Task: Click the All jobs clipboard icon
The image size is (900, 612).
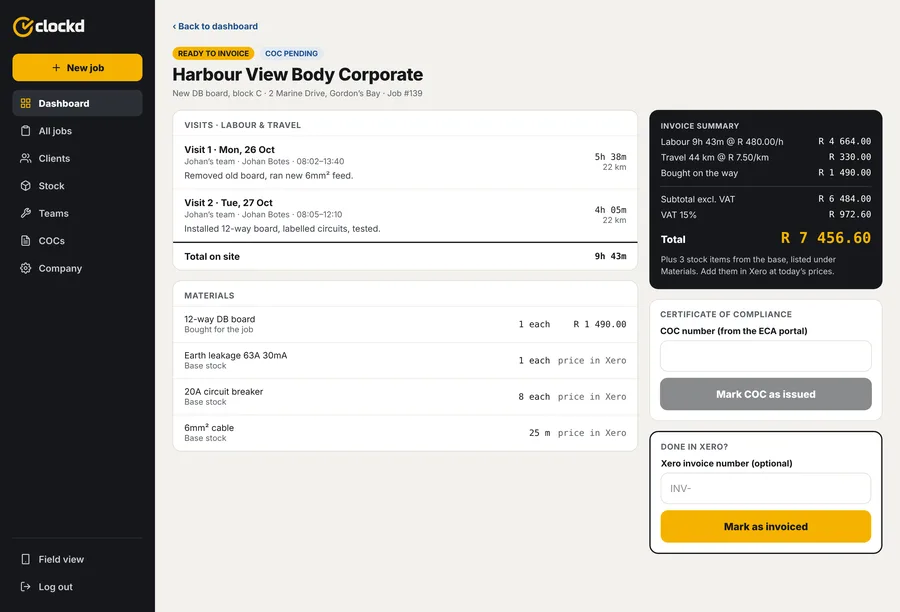Action: [25, 131]
